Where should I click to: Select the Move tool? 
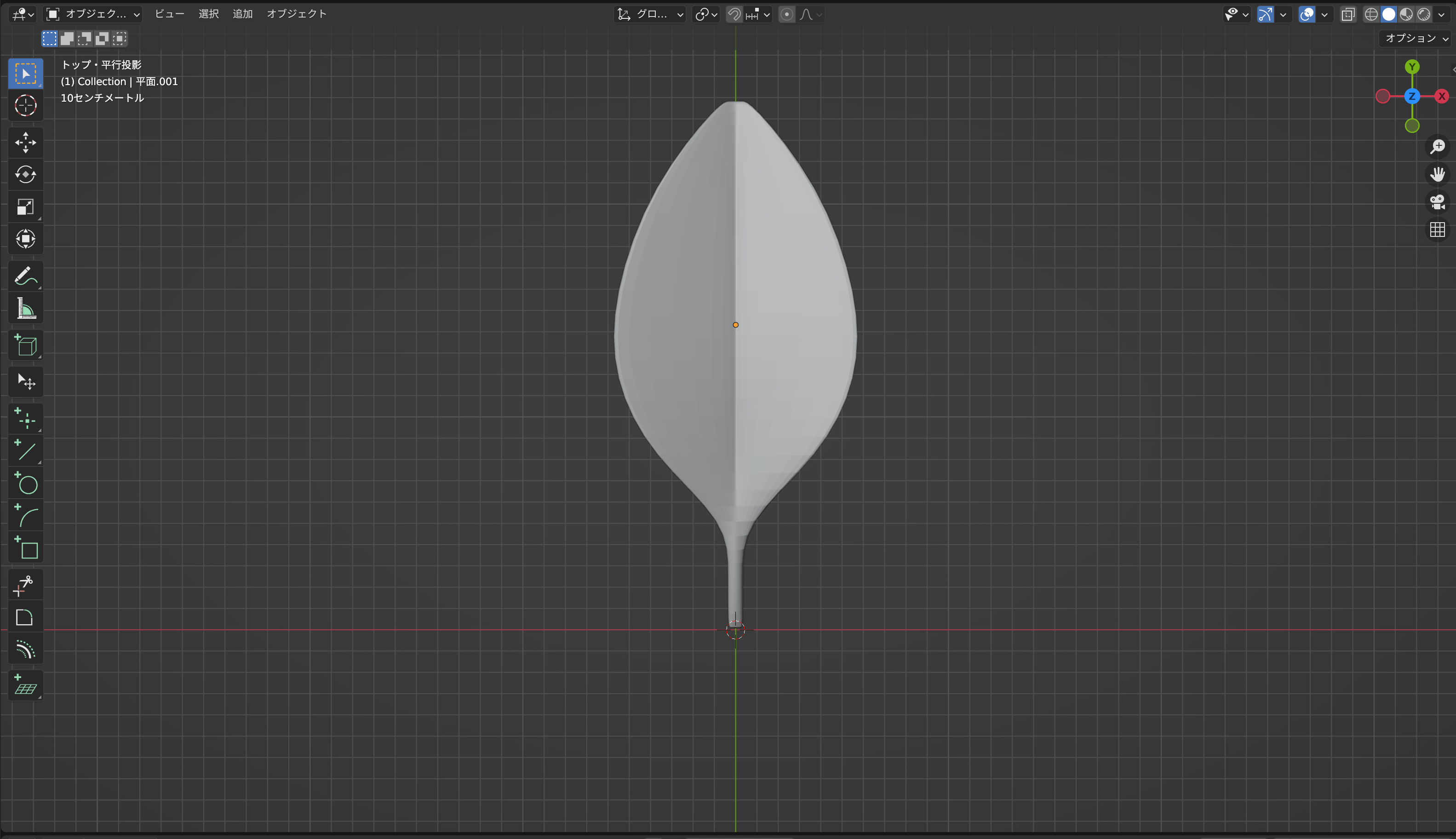[x=25, y=142]
